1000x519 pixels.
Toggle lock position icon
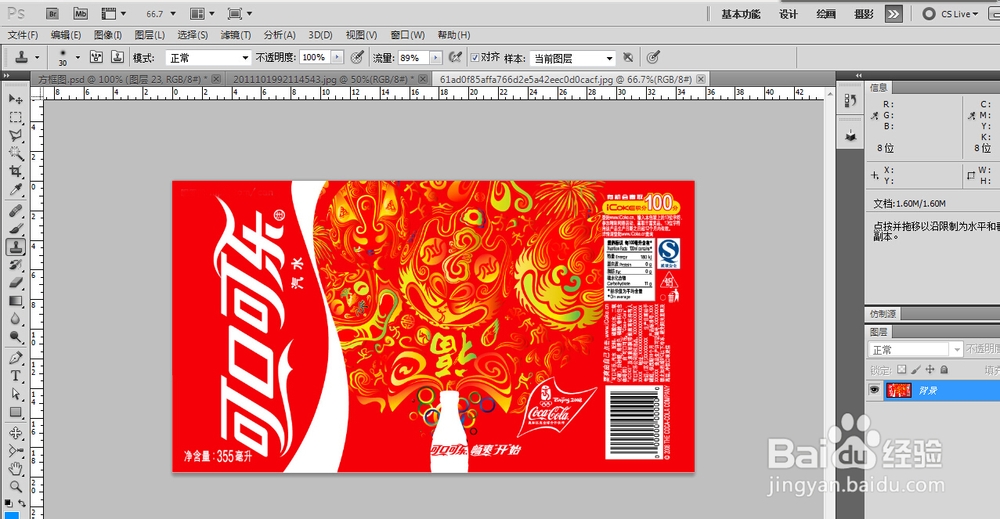click(930, 370)
